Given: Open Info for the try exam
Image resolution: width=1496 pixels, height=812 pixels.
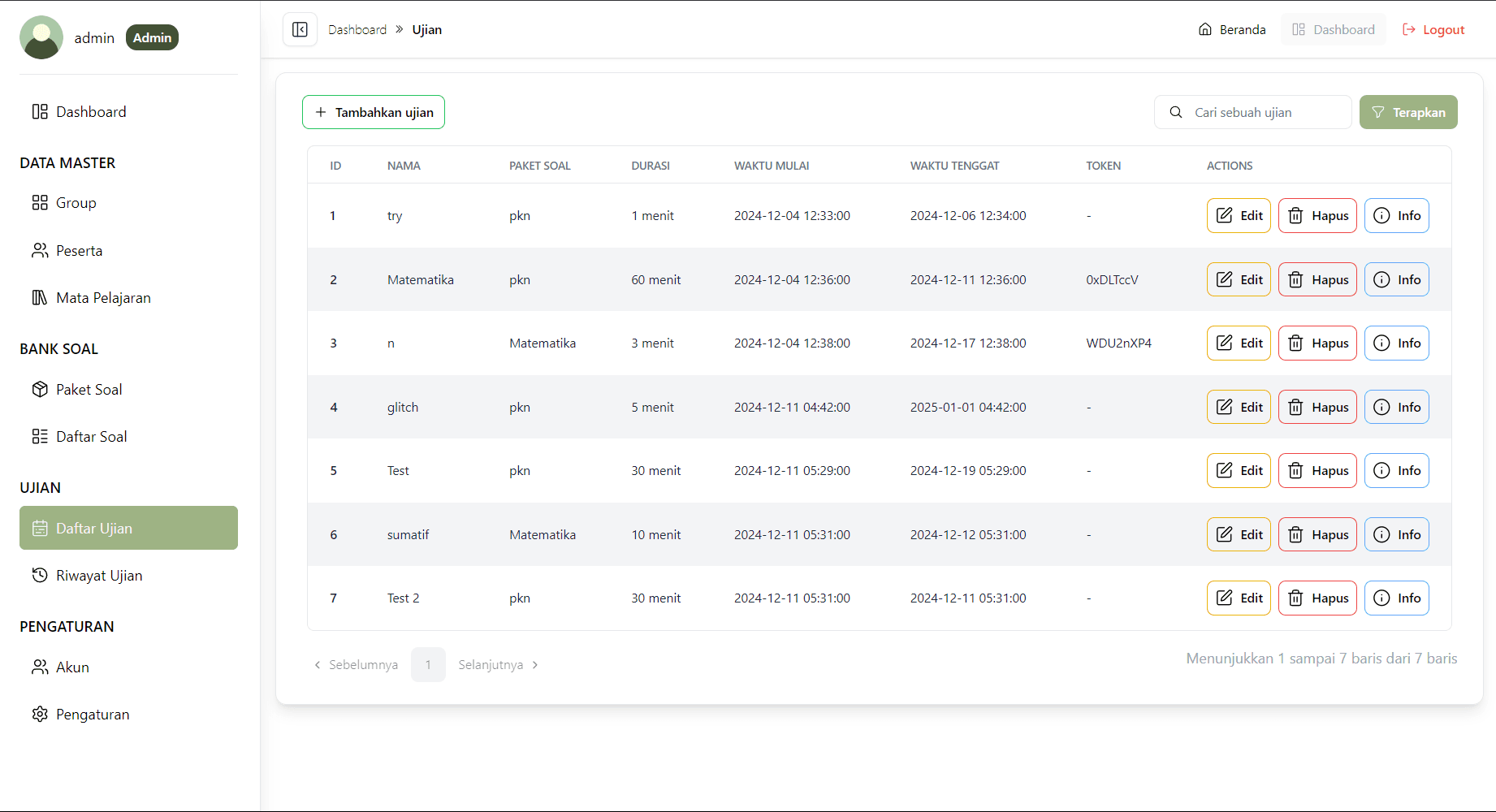Looking at the screenshot, I should click(1396, 216).
